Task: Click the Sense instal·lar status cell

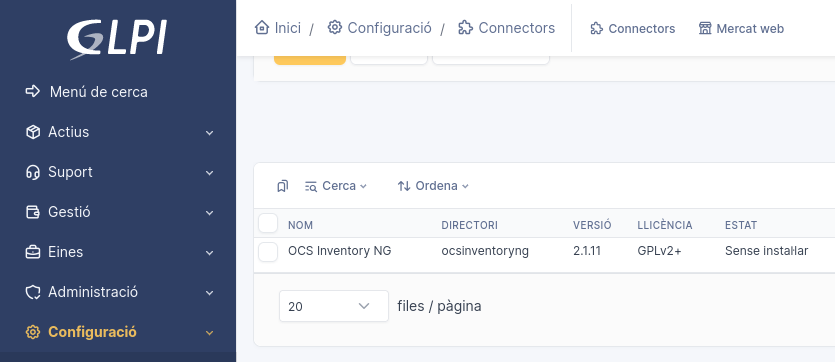Action: [x=767, y=251]
